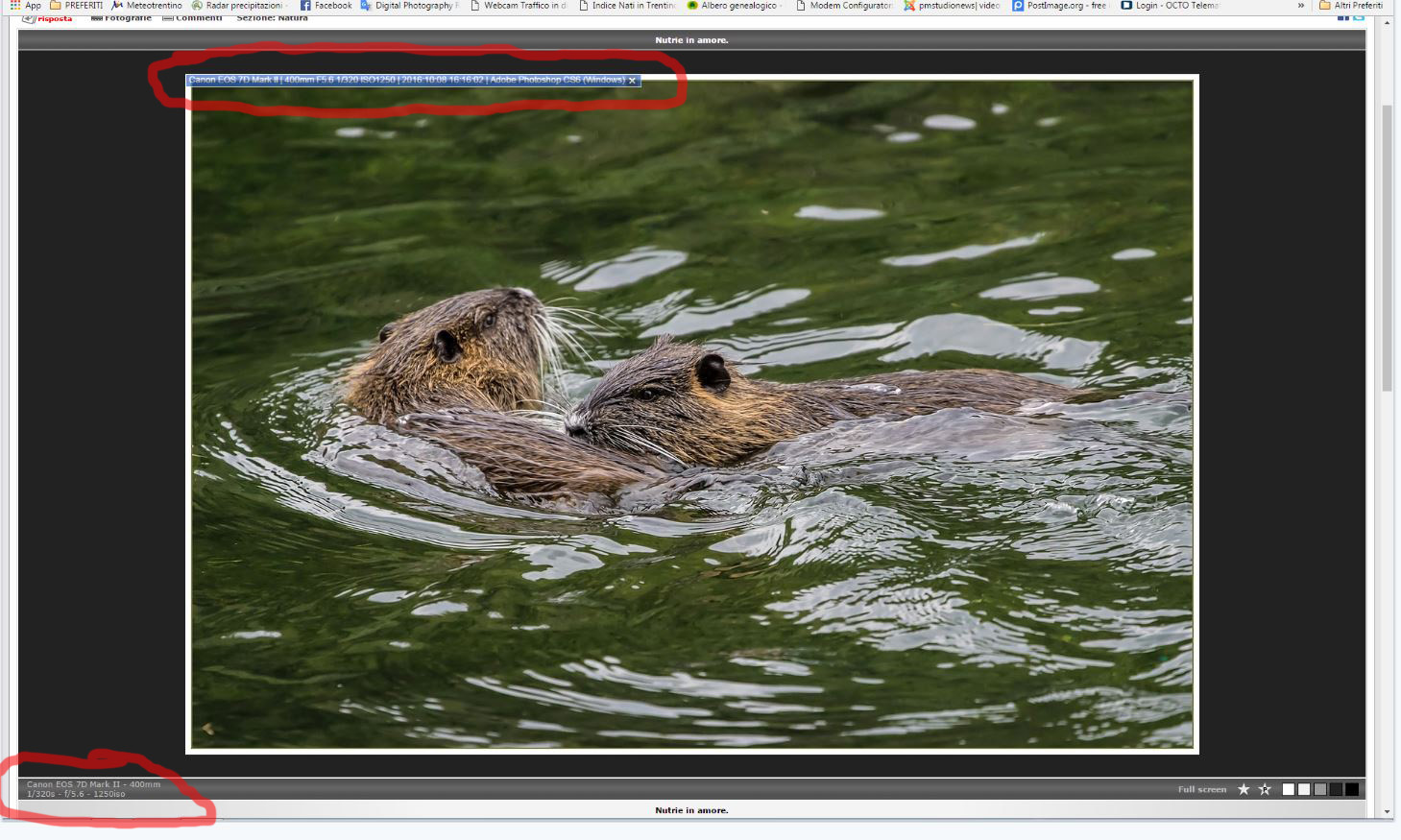Select the light gray background swatch
The height and width of the screenshot is (840, 1401).
click(x=1304, y=789)
